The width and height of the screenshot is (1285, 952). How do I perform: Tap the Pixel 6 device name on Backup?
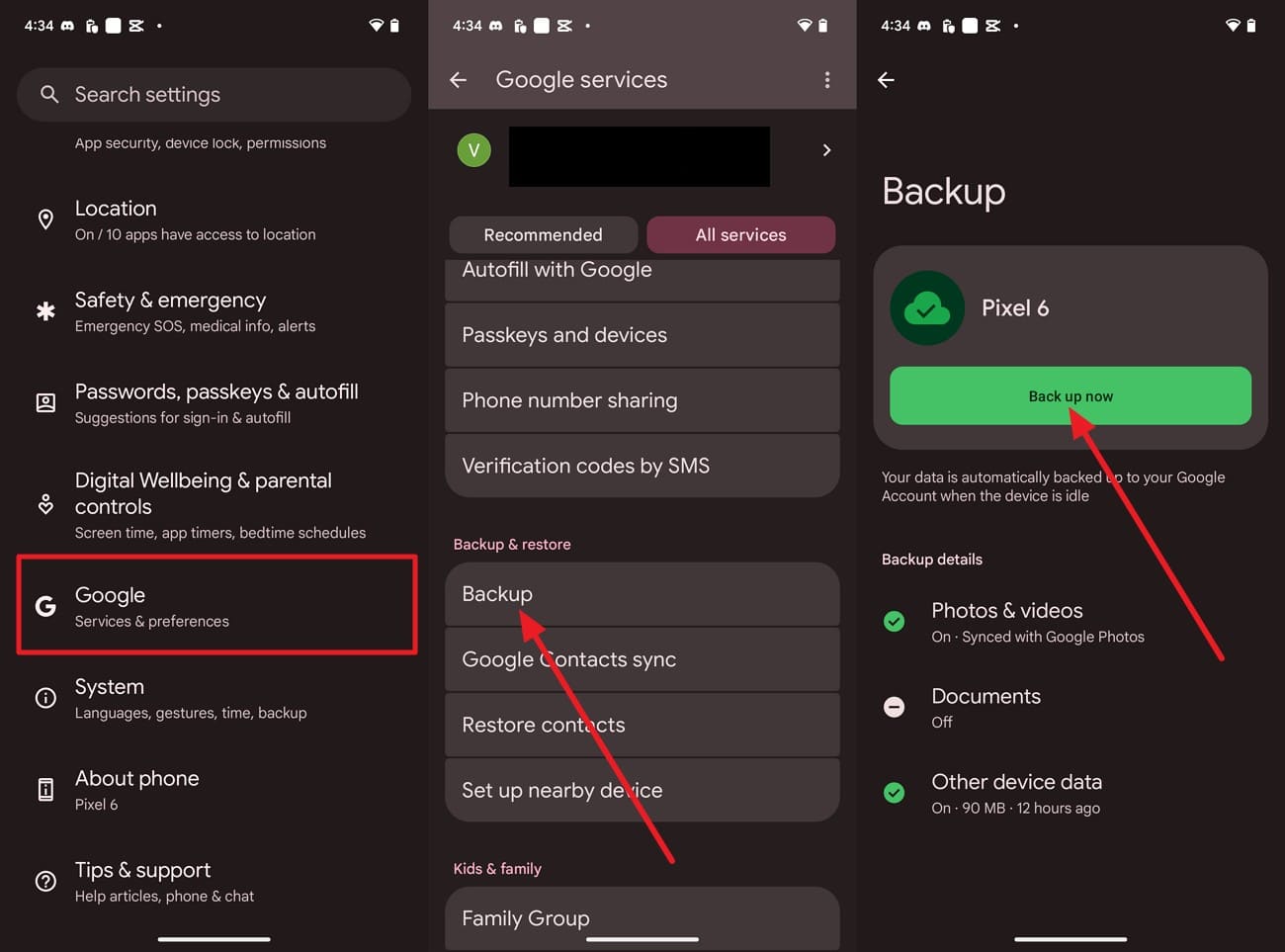point(1015,308)
